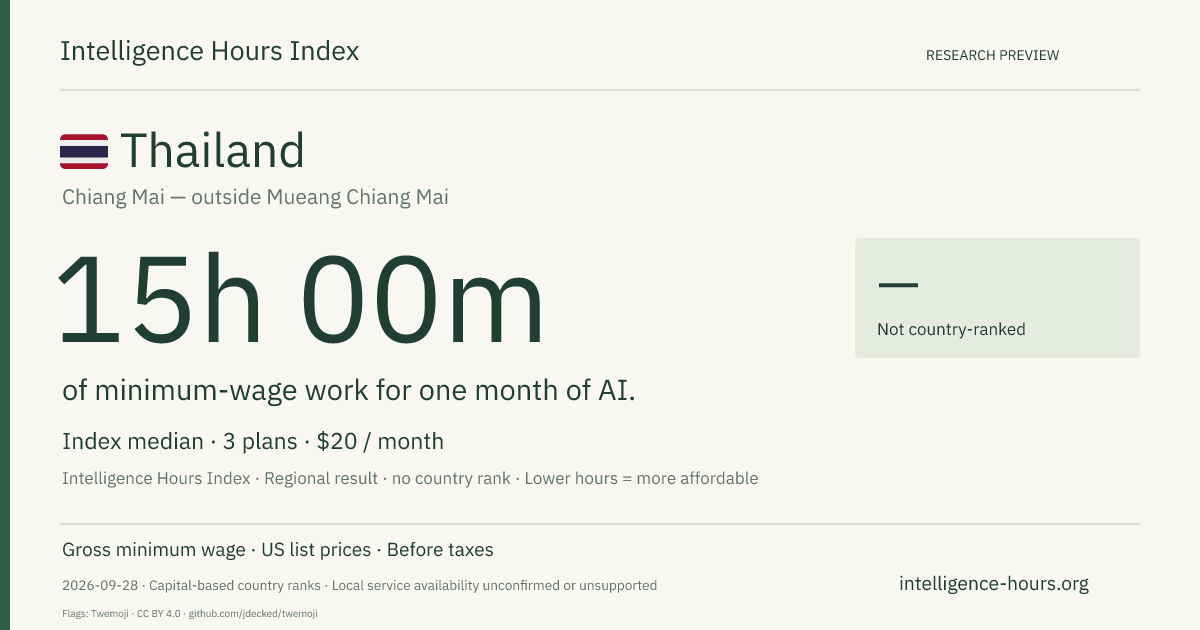Select the Index median 3 plans line
Screen dimensions: 1200x630
pos(253,441)
